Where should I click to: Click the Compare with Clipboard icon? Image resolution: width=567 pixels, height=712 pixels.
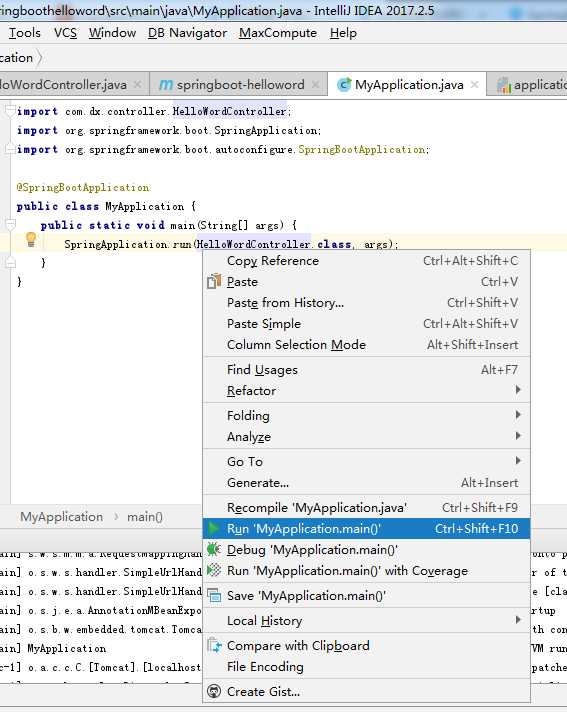(x=214, y=645)
